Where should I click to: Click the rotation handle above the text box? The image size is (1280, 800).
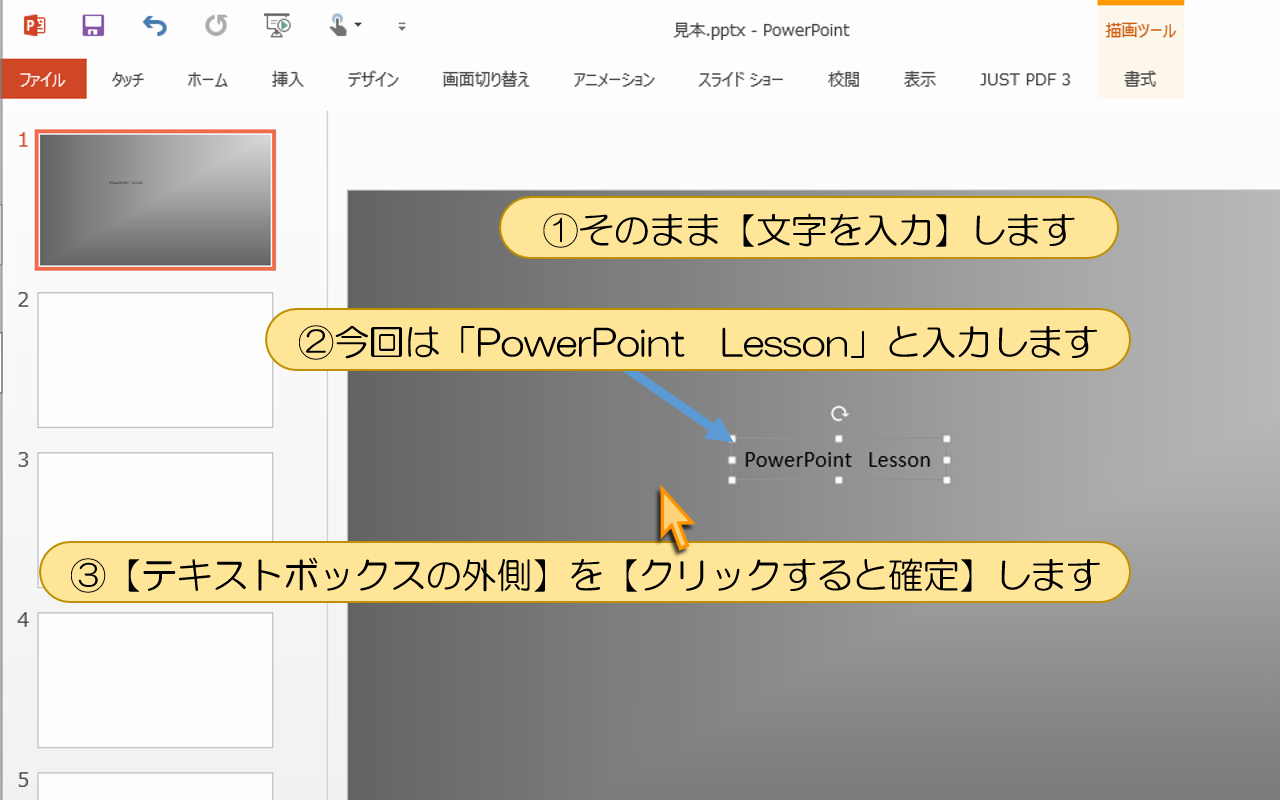click(840, 413)
